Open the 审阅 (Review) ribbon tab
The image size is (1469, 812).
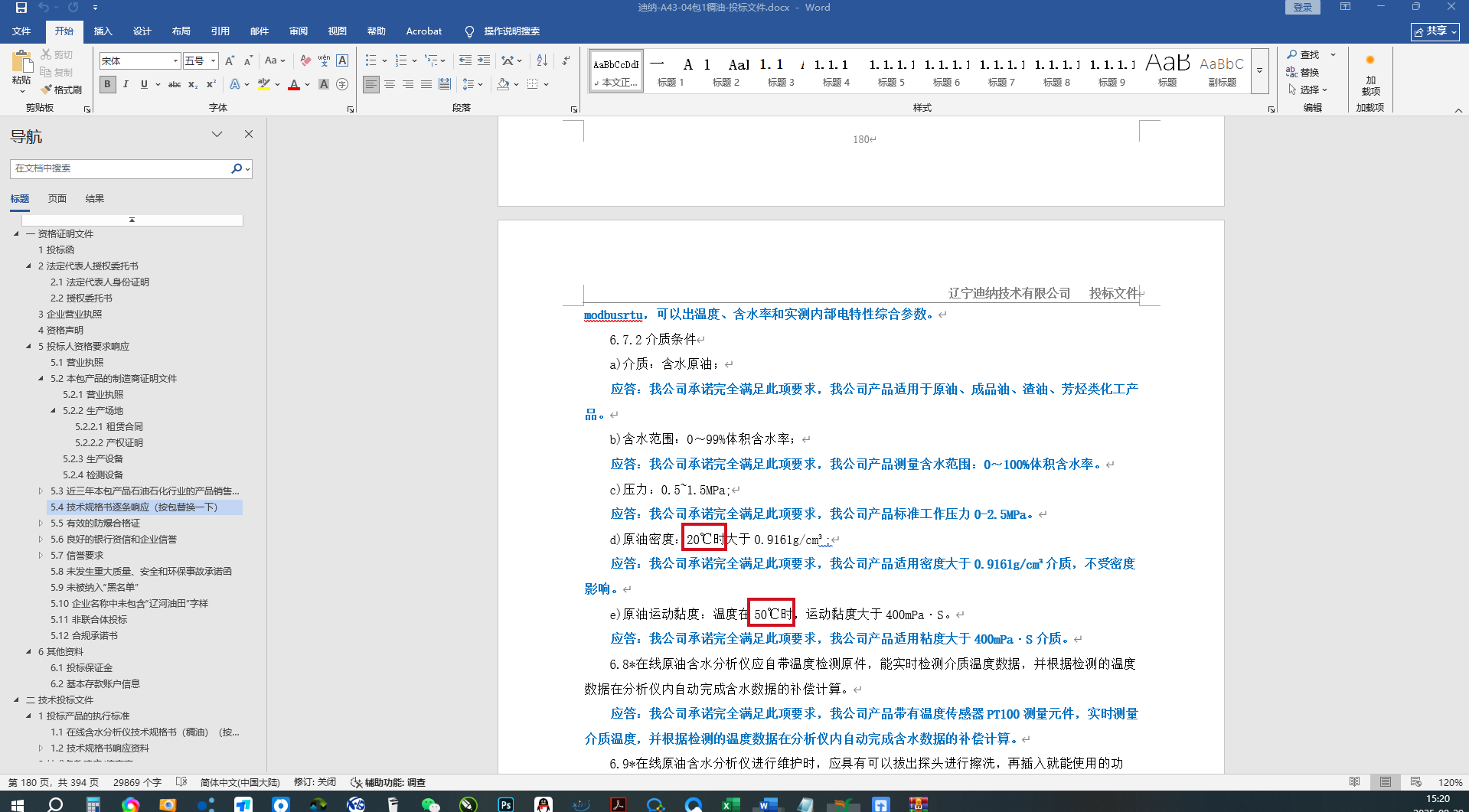(x=299, y=31)
